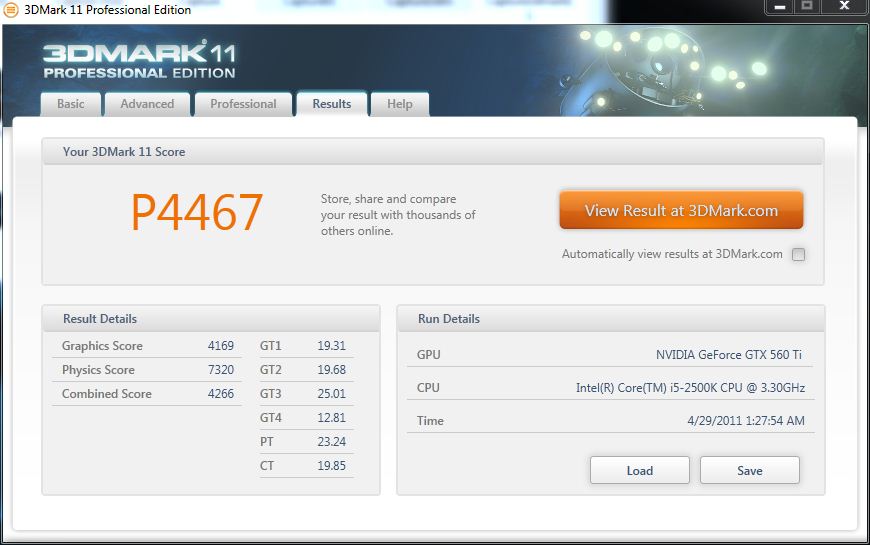The width and height of the screenshot is (870, 545).
Task: Open the Advanced tab
Action: (x=147, y=104)
